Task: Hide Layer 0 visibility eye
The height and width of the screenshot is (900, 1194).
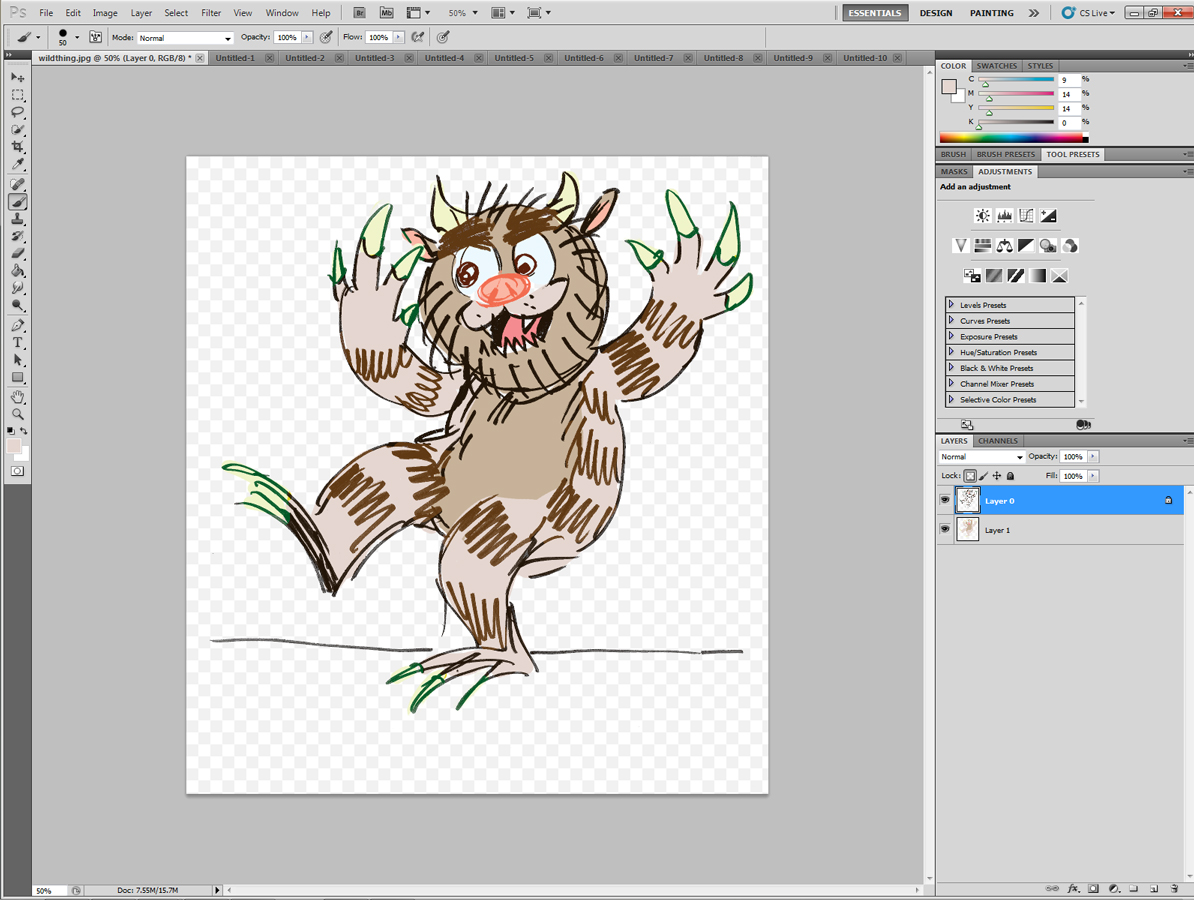Action: click(945, 500)
